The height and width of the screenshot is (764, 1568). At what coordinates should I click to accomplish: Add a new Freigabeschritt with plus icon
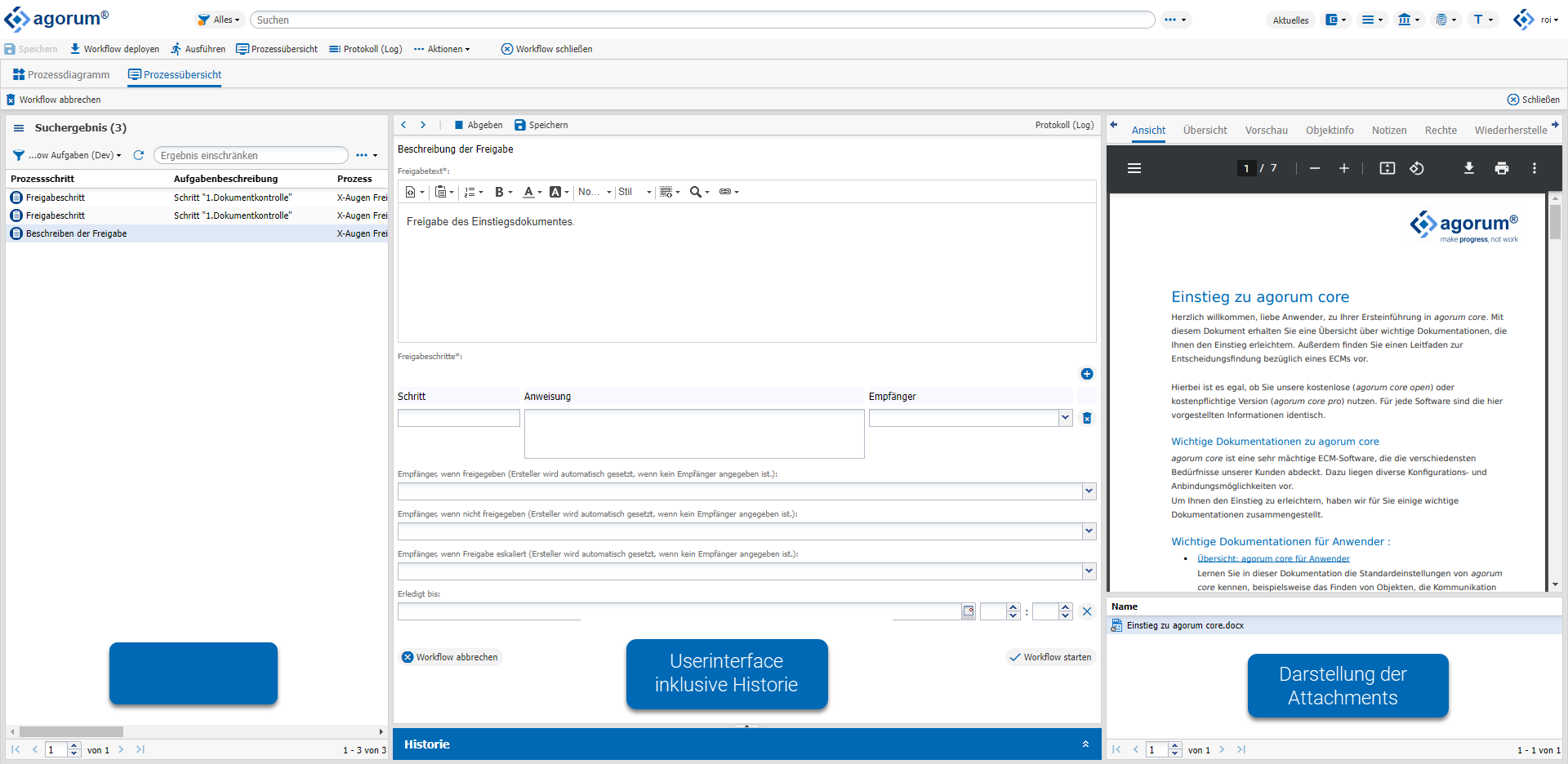pos(1087,374)
